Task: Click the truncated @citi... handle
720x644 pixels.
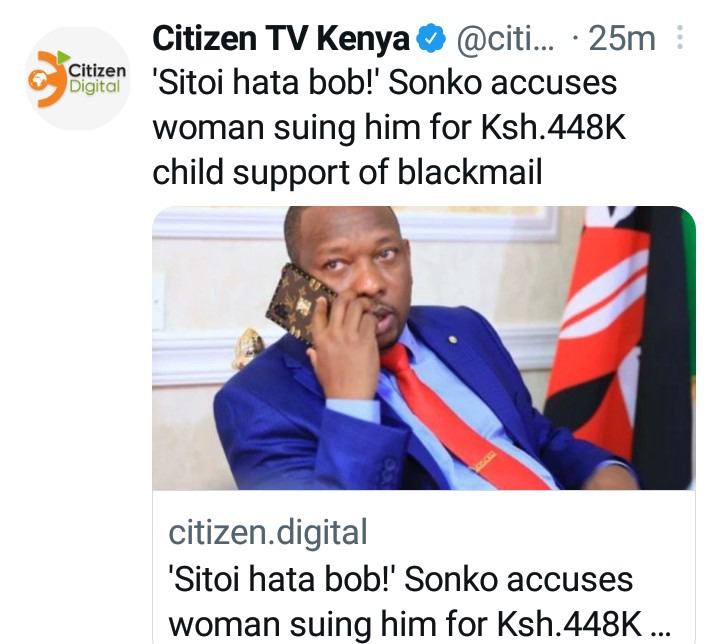Action: [505, 39]
